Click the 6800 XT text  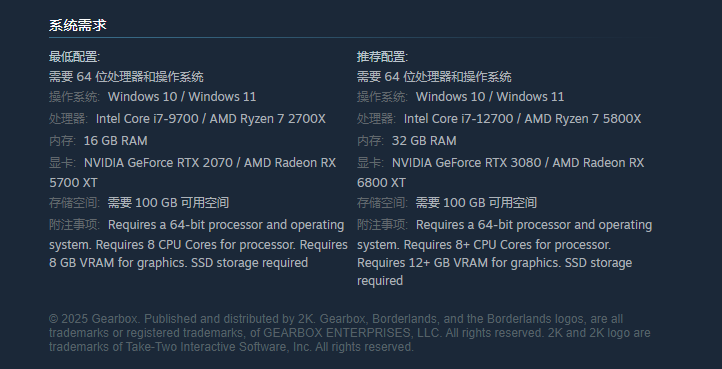[381, 183]
